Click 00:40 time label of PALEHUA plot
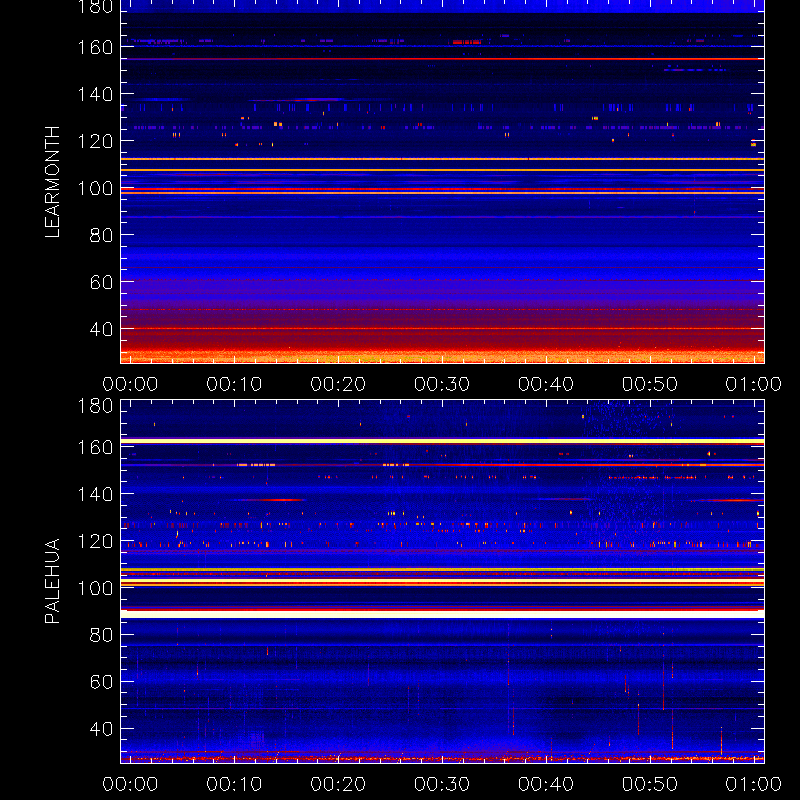Viewport: 800px width, 800px height. pos(546,784)
